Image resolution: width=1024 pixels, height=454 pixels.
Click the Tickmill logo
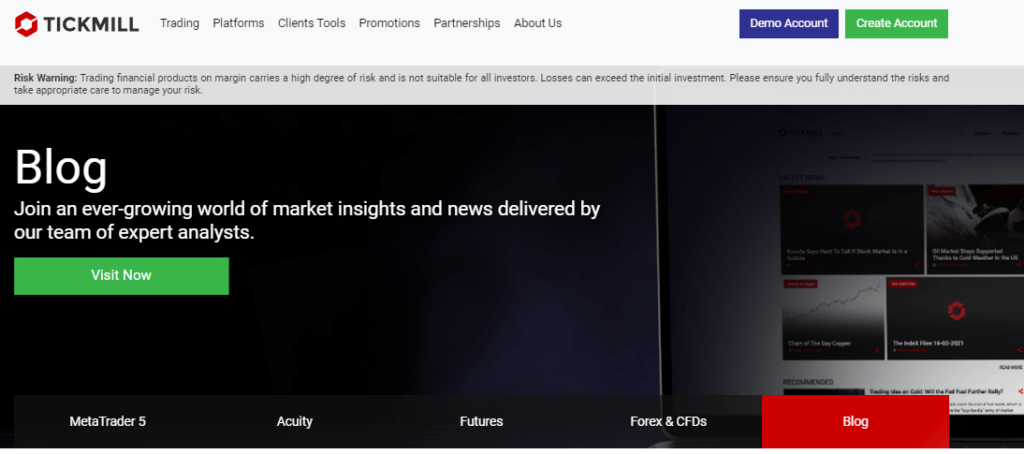(x=76, y=24)
